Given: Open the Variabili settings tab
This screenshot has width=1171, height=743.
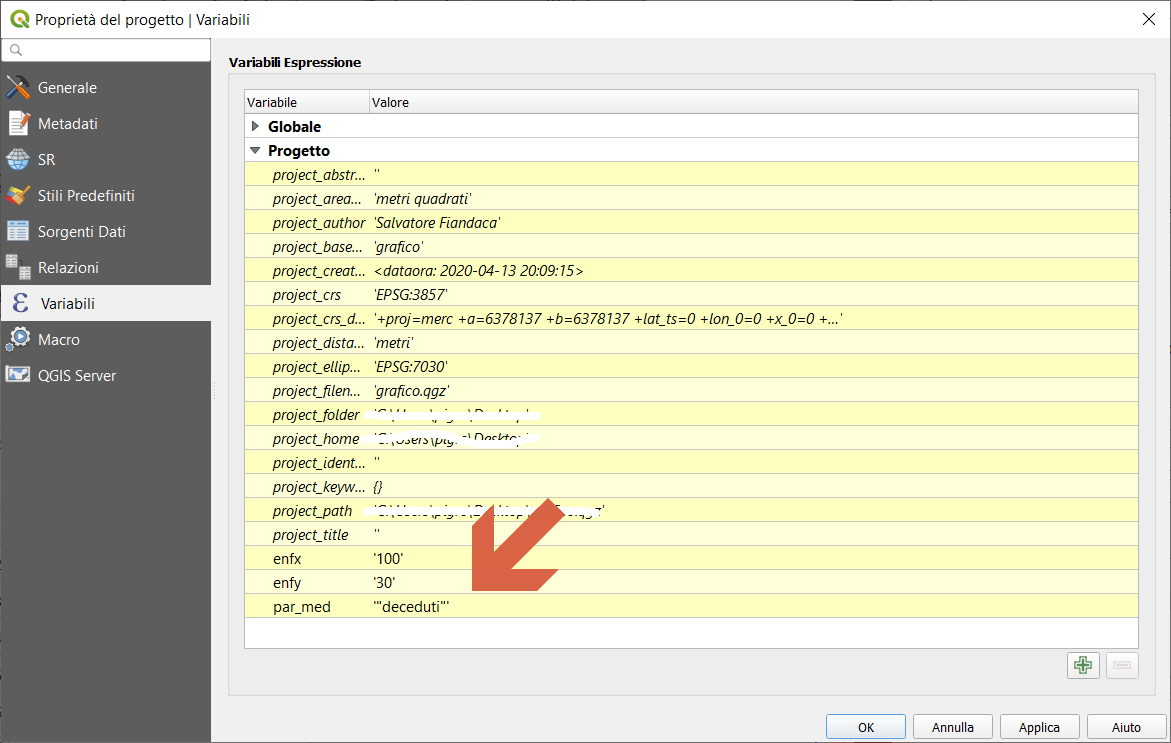Looking at the screenshot, I should [67, 303].
